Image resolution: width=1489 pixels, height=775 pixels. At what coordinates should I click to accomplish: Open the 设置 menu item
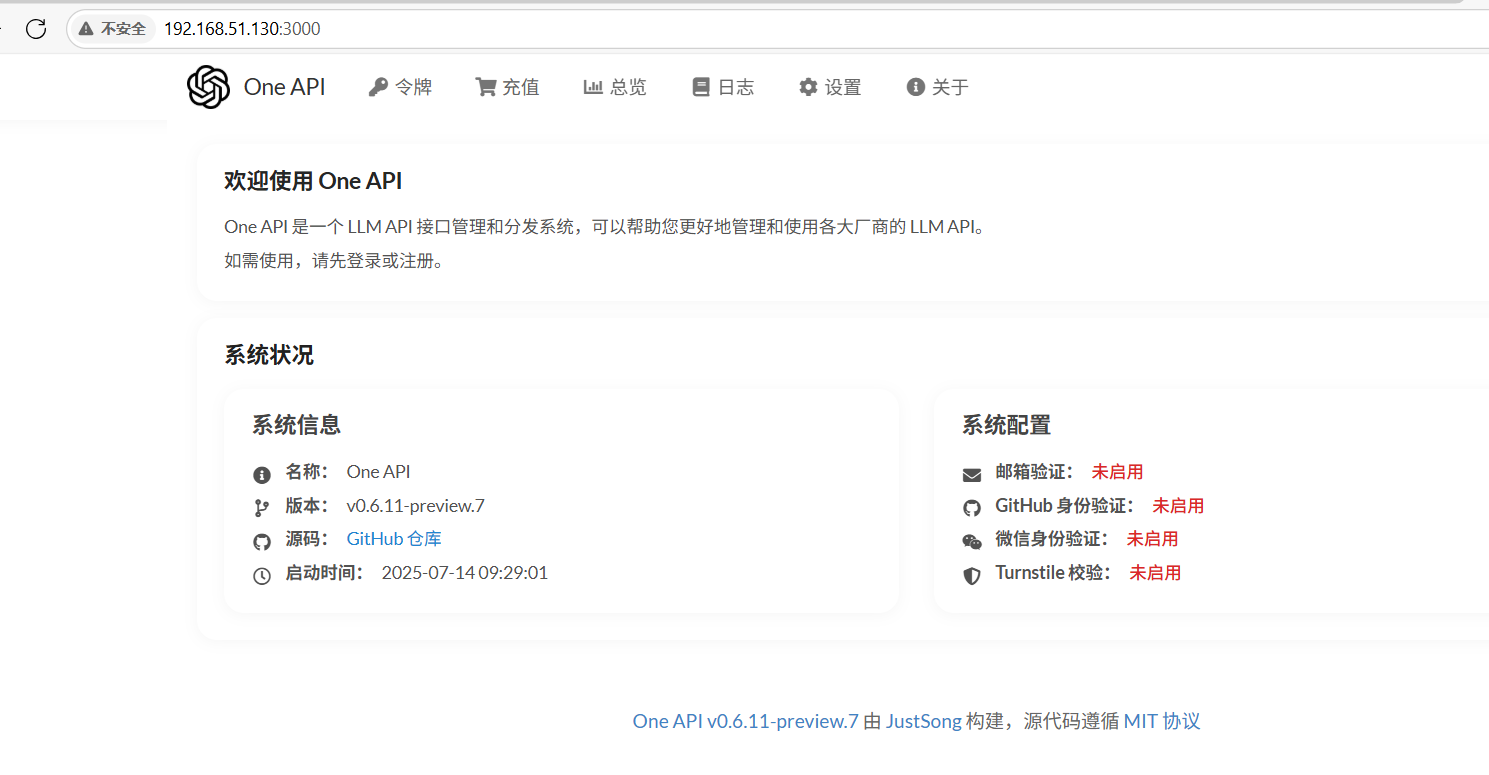(x=830, y=87)
